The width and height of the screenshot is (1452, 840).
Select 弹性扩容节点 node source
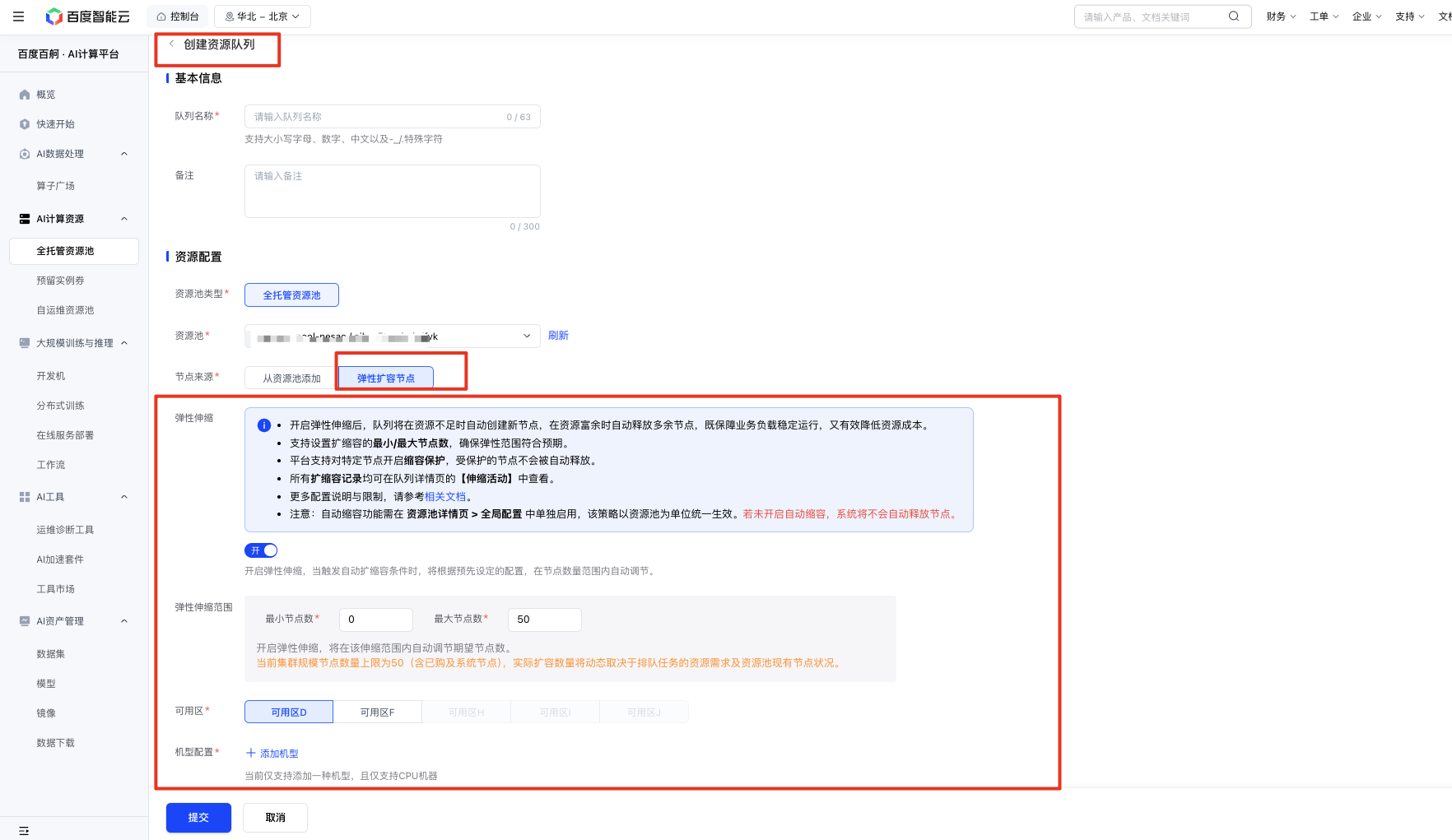pyautogui.click(x=386, y=378)
